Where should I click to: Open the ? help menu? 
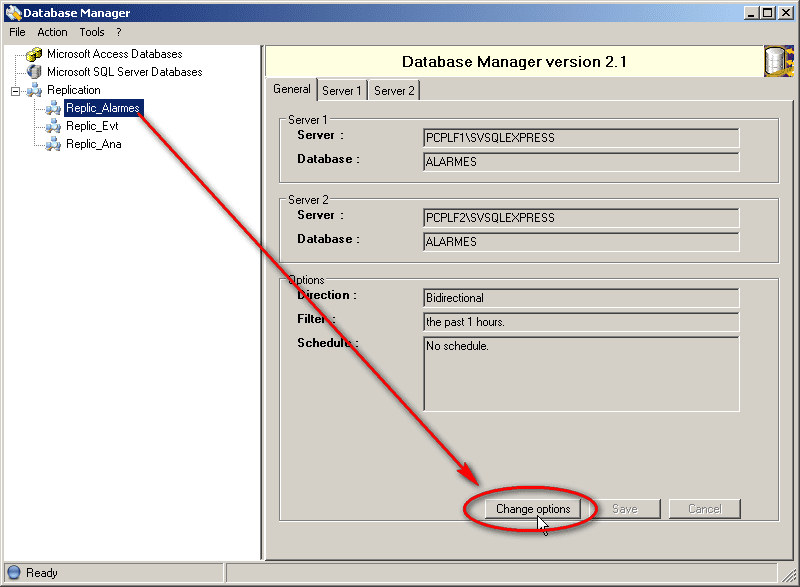[118, 31]
